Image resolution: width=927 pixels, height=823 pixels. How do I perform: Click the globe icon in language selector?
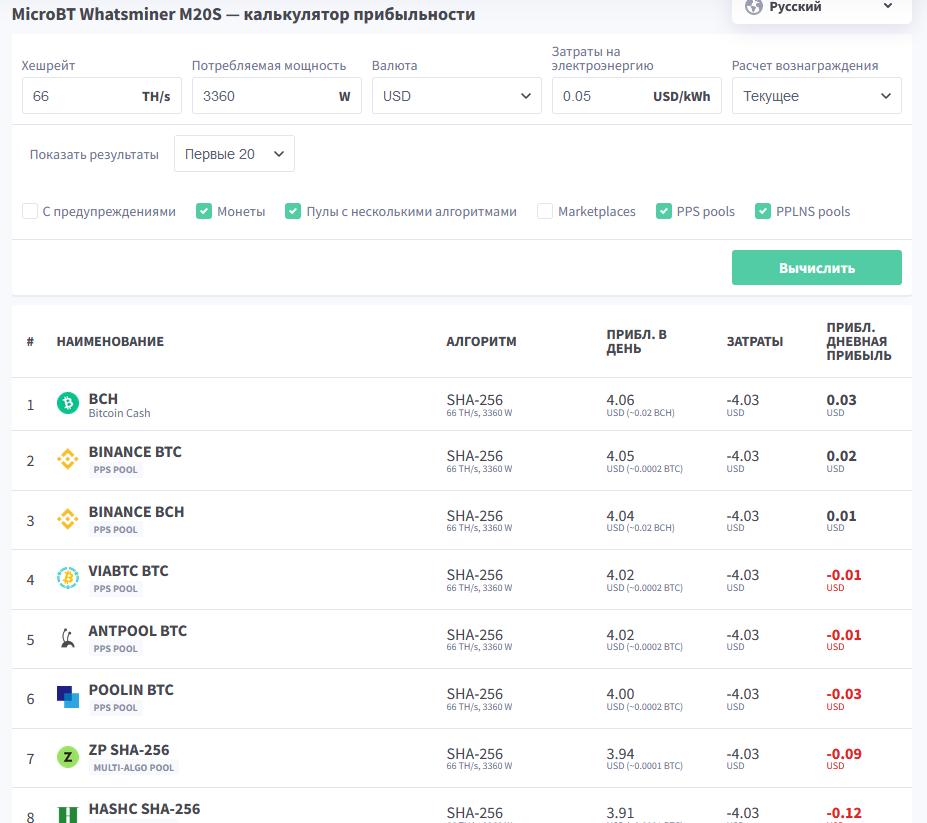click(753, 7)
